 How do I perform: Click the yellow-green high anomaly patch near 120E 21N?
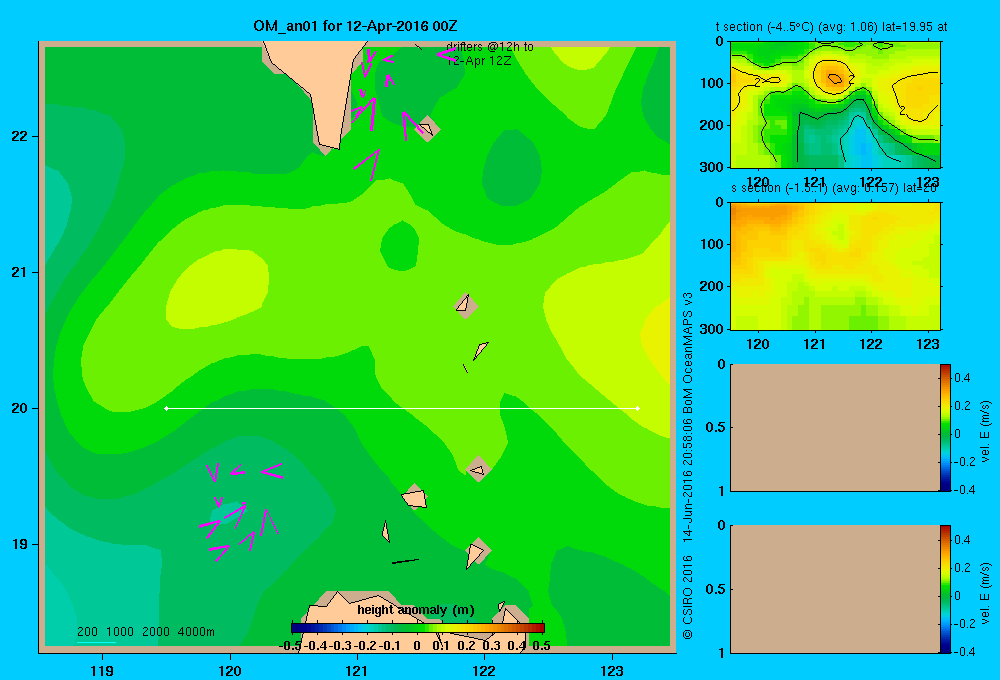point(217,288)
